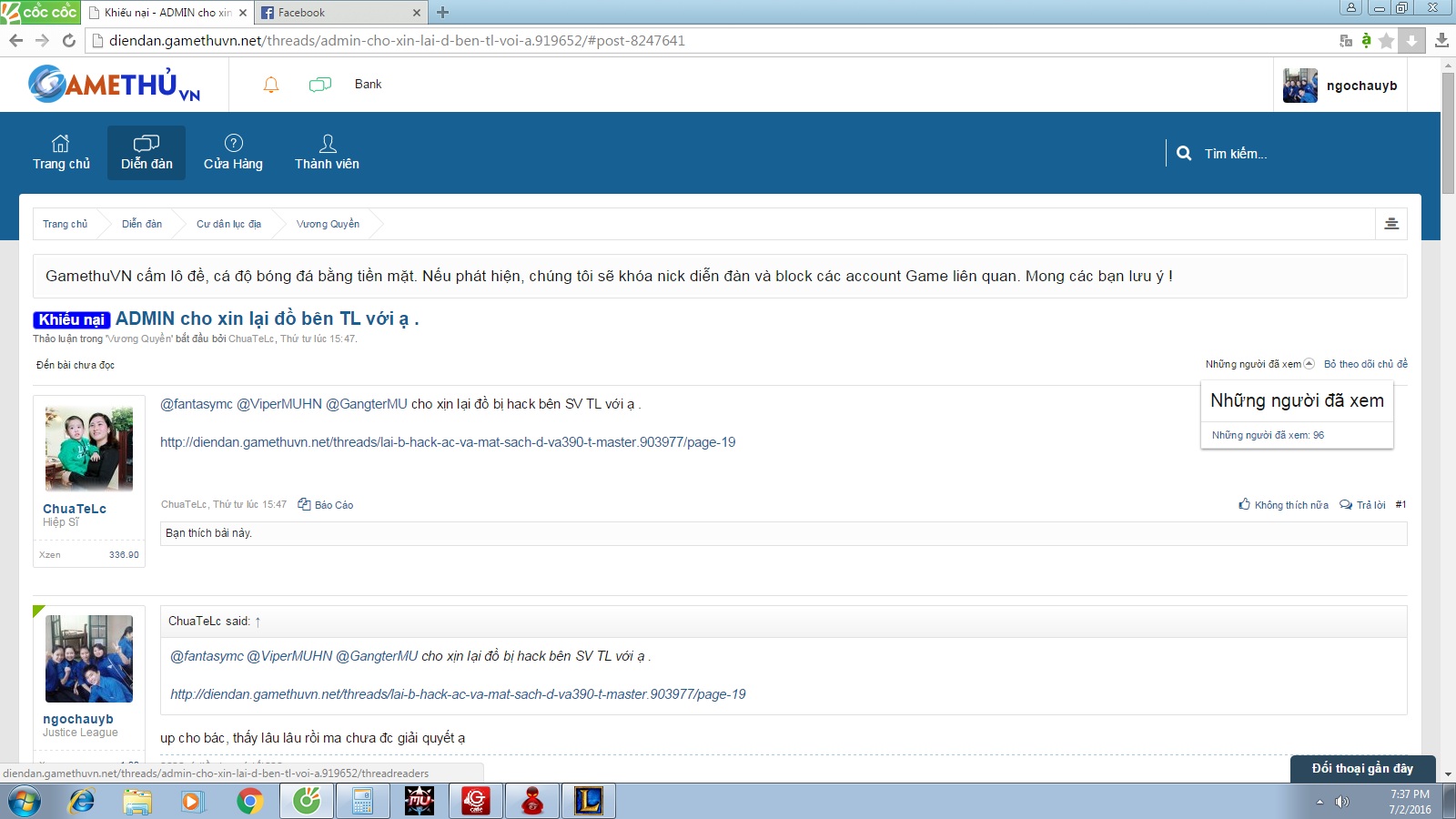Screen dimensions: 1456x819
Task: Expand the ChuaTeLc quoted post arrow
Action: [258, 622]
